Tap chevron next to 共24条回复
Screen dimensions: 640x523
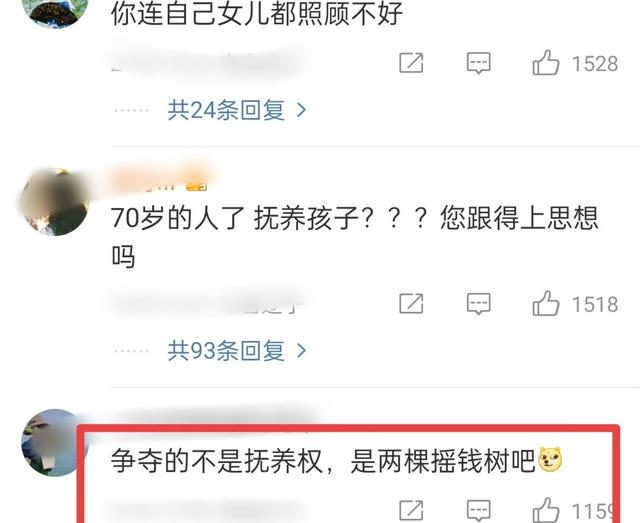tap(301, 110)
